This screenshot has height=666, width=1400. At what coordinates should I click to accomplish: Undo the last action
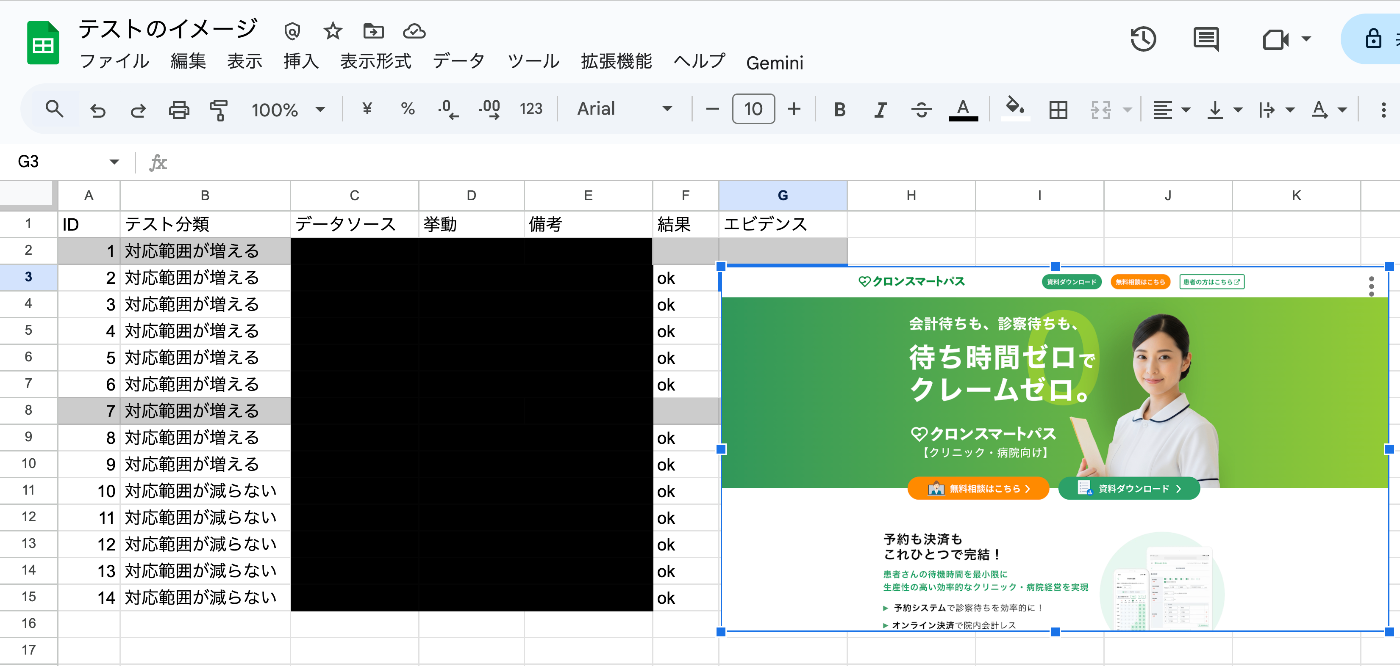97,110
